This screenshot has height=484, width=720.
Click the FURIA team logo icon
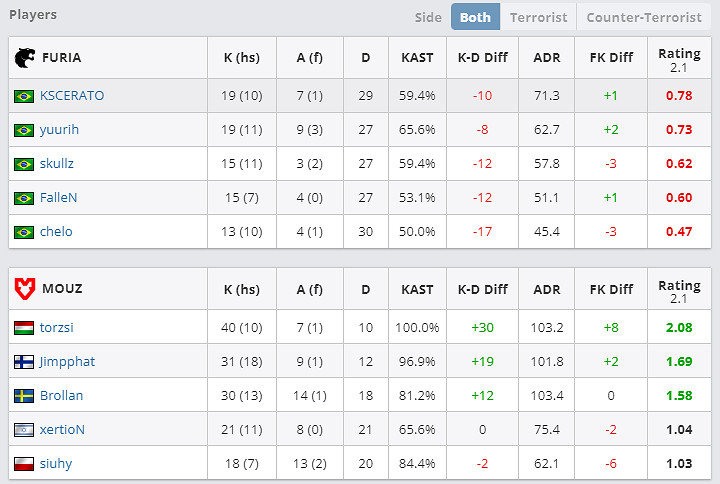[24, 58]
